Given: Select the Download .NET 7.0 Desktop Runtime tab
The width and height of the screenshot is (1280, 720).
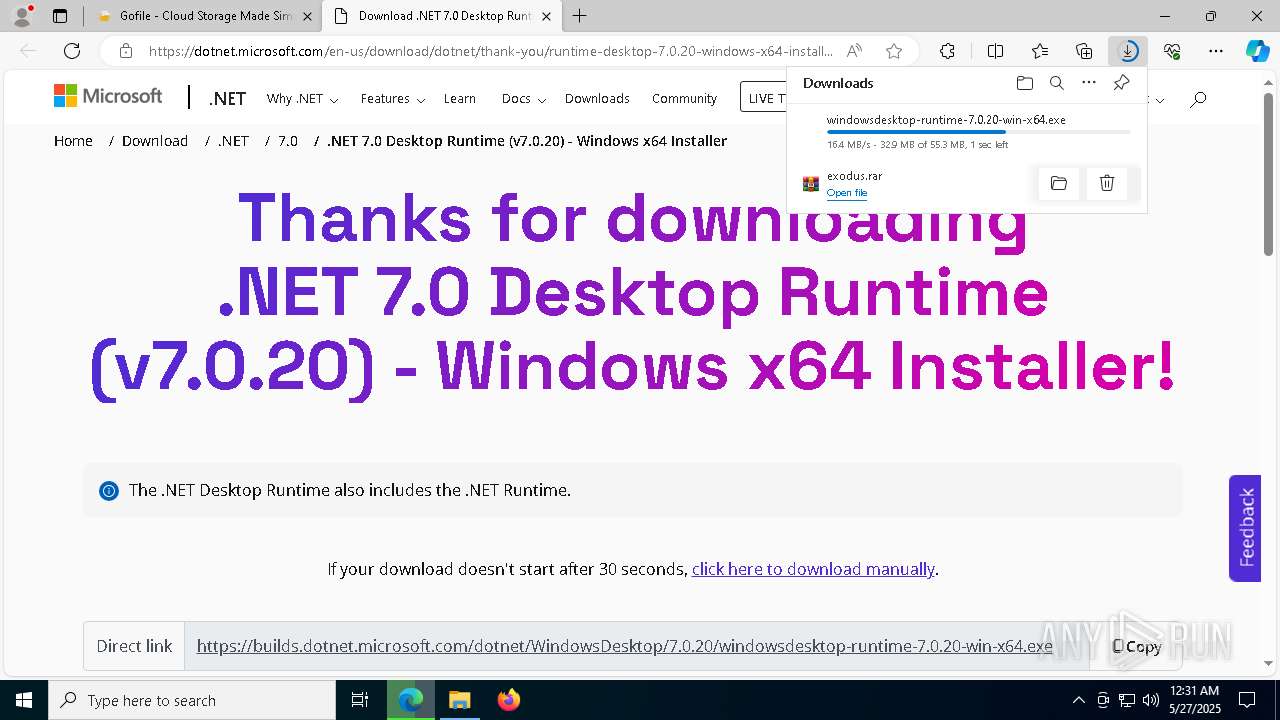Looking at the screenshot, I should coord(441,16).
